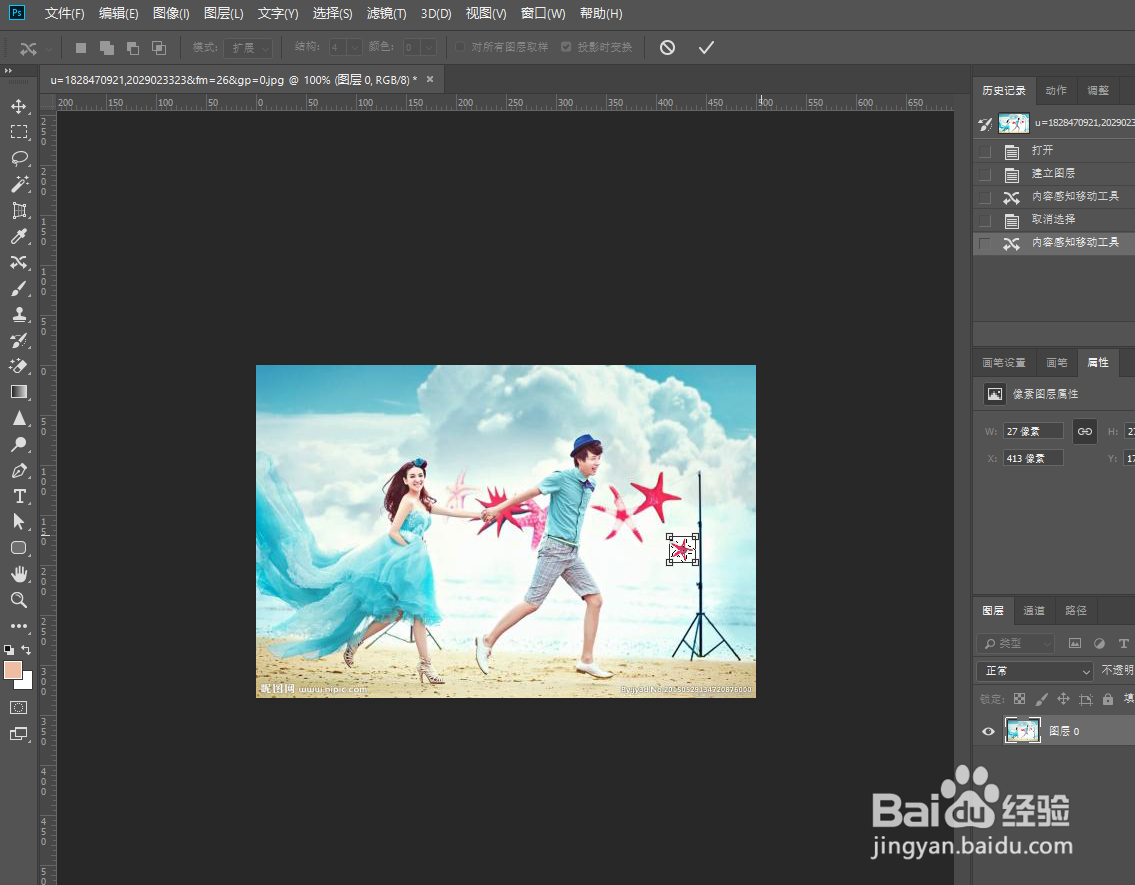The width and height of the screenshot is (1135, 885).
Task: Commit the transform with the checkmark
Action: [x=706, y=48]
